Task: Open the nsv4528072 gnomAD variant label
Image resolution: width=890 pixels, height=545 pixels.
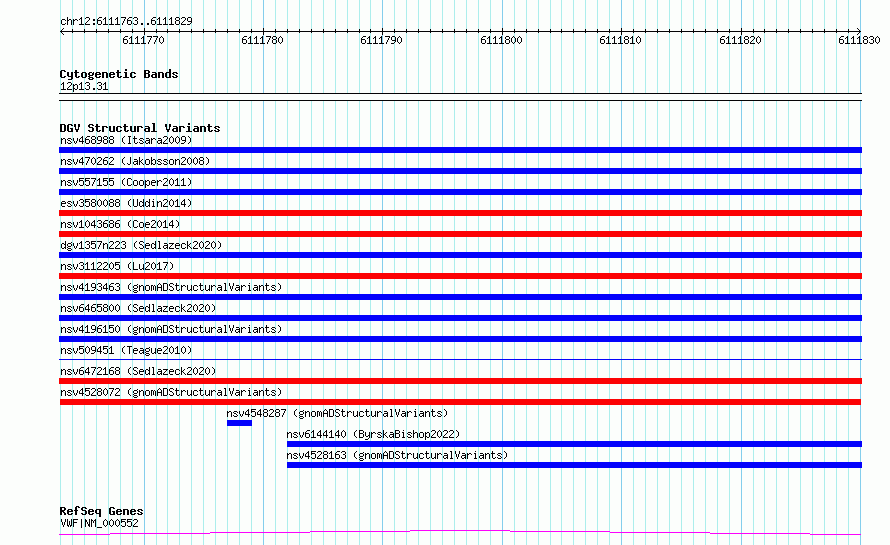Action: [171, 392]
